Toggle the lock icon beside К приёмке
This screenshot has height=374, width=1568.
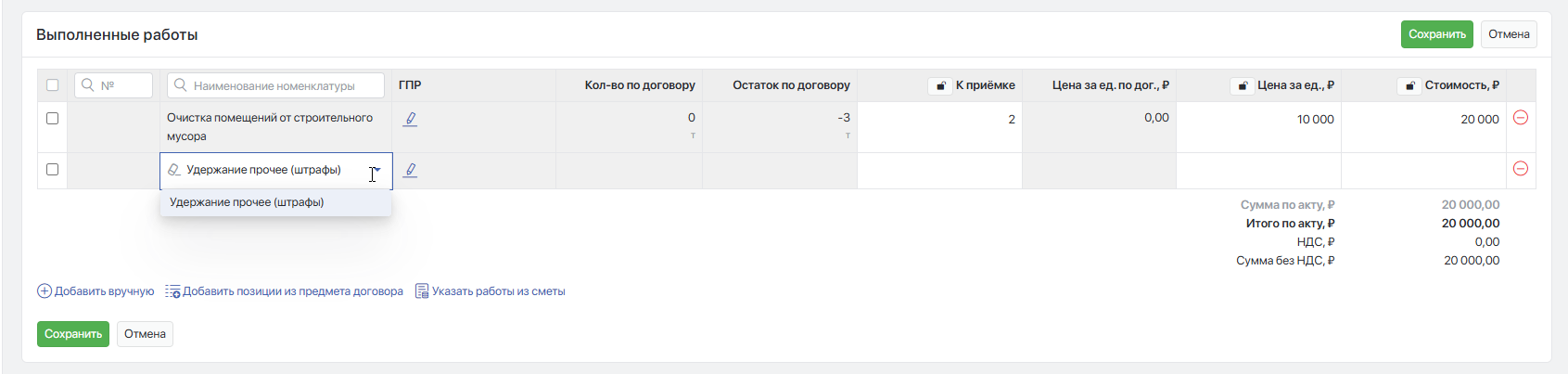tap(940, 85)
